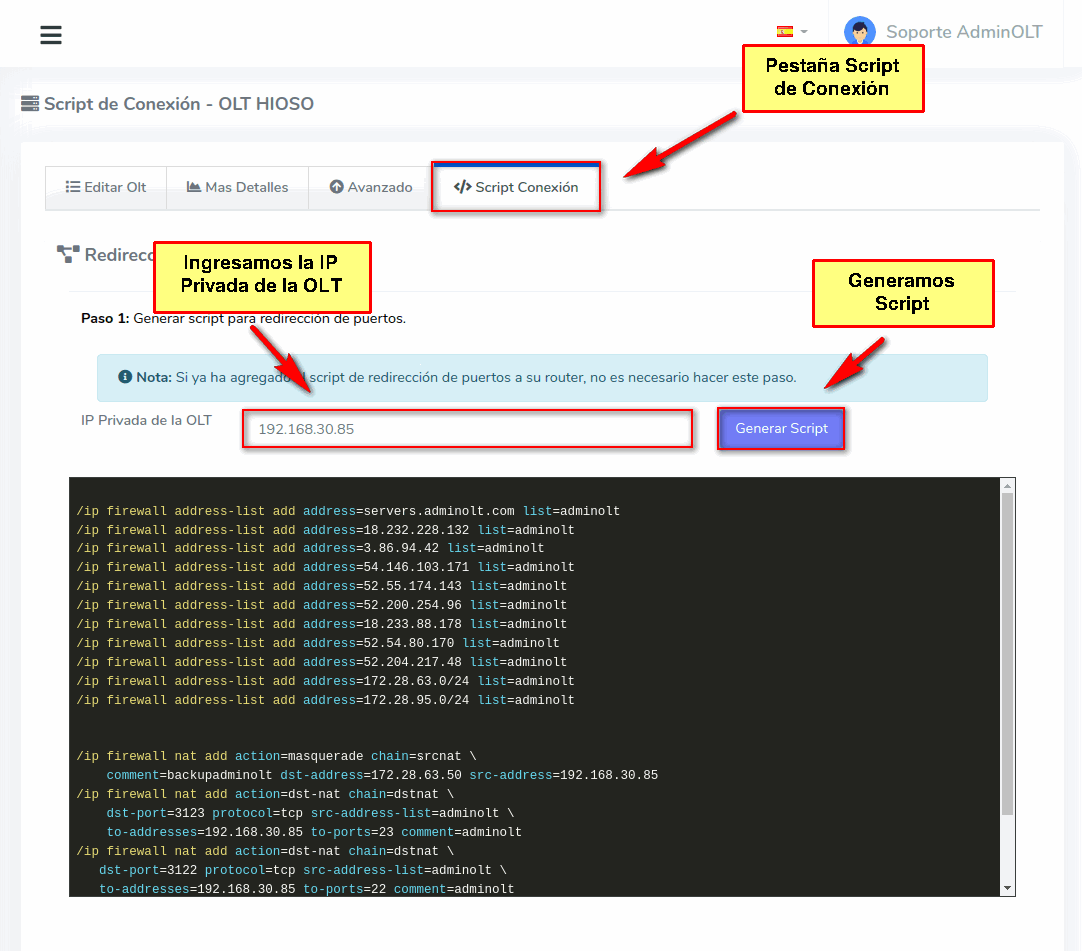Screen dimensions: 1082x951
Task: Click the chart icon on Mas Detalles tab
Action: 194,187
